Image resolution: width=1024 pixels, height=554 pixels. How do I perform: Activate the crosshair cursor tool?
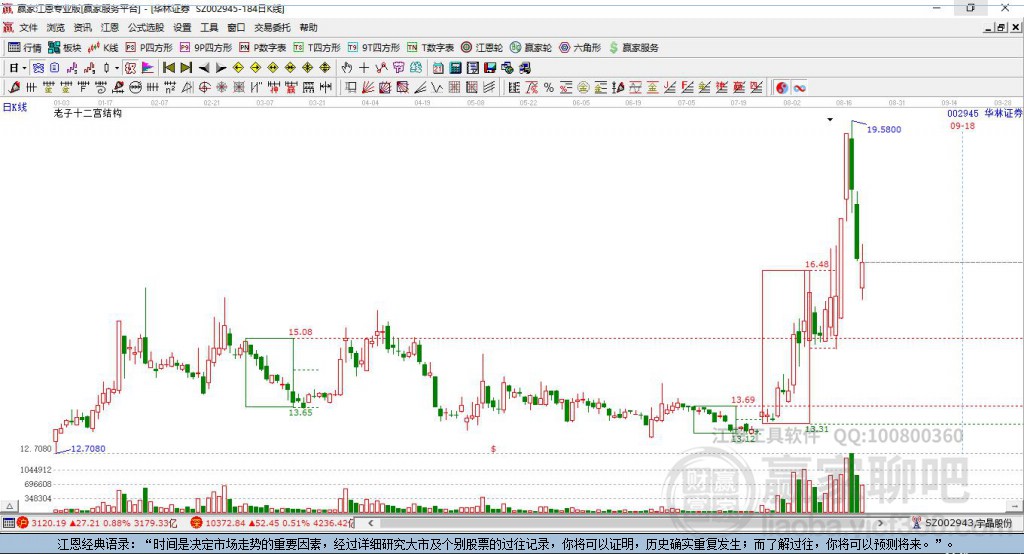(x=364, y=68)
